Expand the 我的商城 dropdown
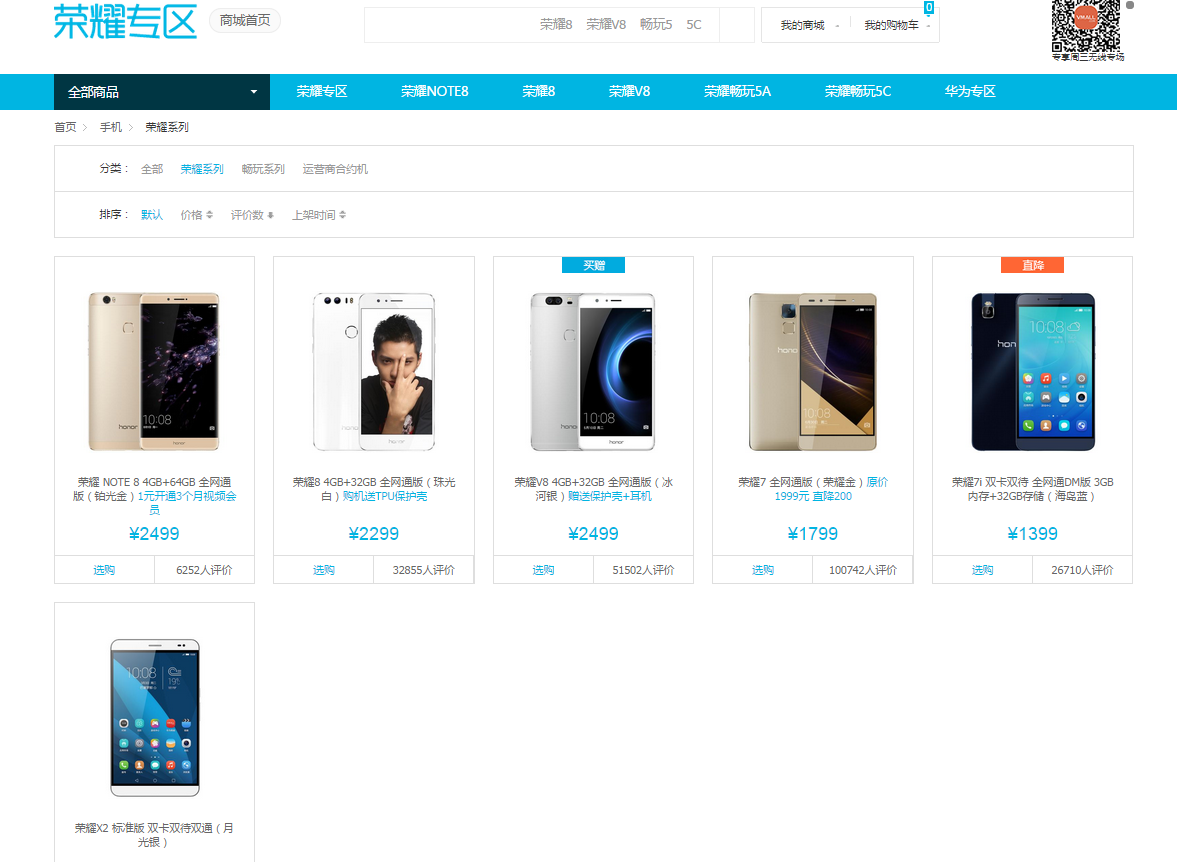The height and width of the screenshot is (862, 1177). 804,24
